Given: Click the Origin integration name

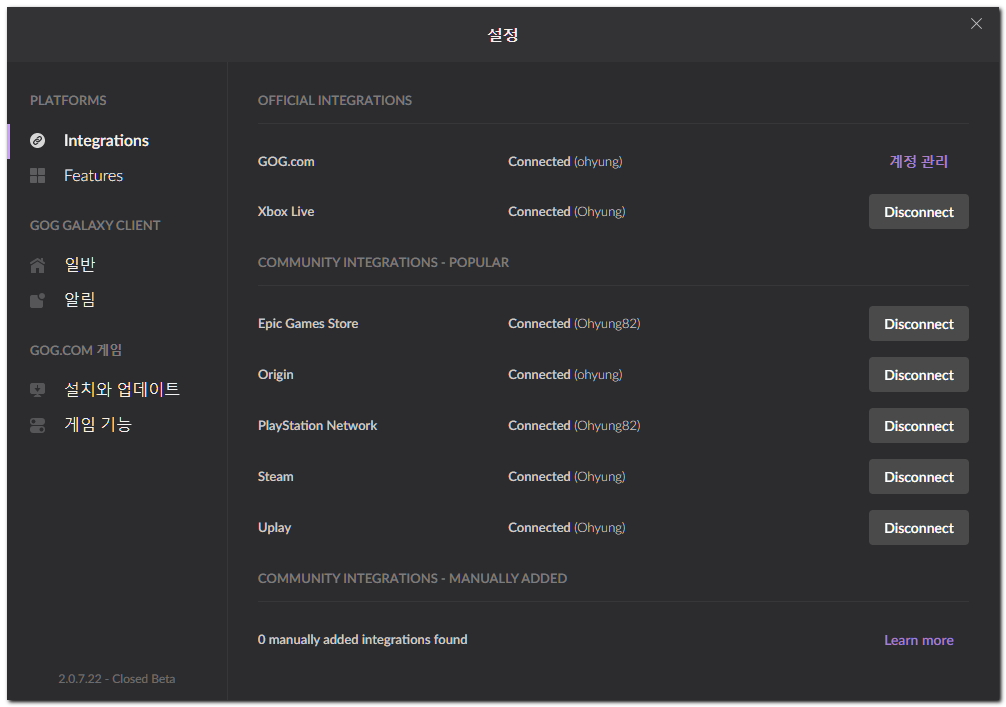Looking at the screenshot, I should 276,375.
